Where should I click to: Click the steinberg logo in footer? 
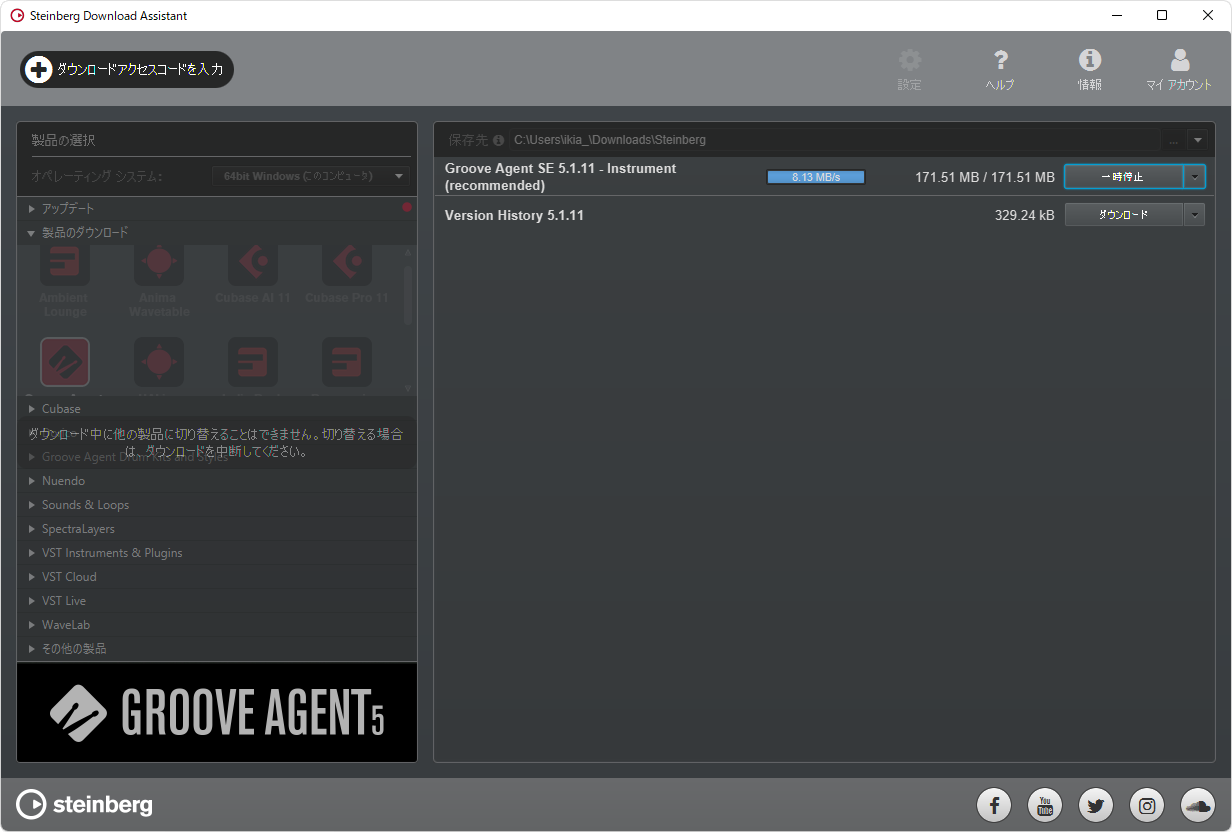pyautogui.click(x=85, y=804)
